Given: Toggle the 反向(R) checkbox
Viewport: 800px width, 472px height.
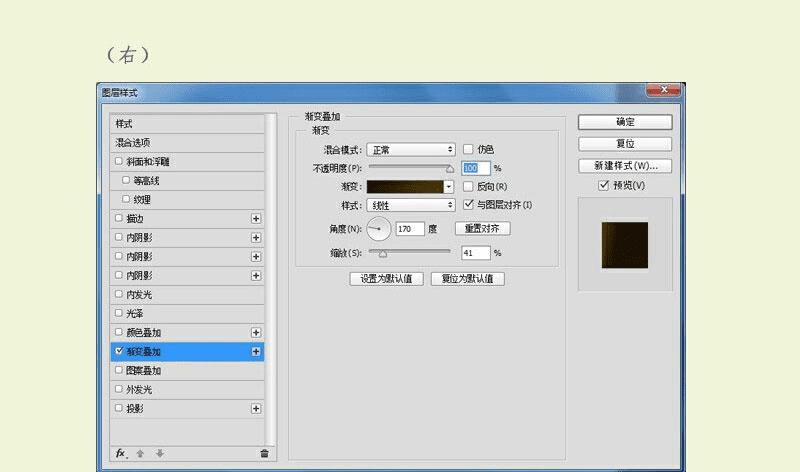Looking at the screenshot, I should pyautogui.click(x=468, y=186).
